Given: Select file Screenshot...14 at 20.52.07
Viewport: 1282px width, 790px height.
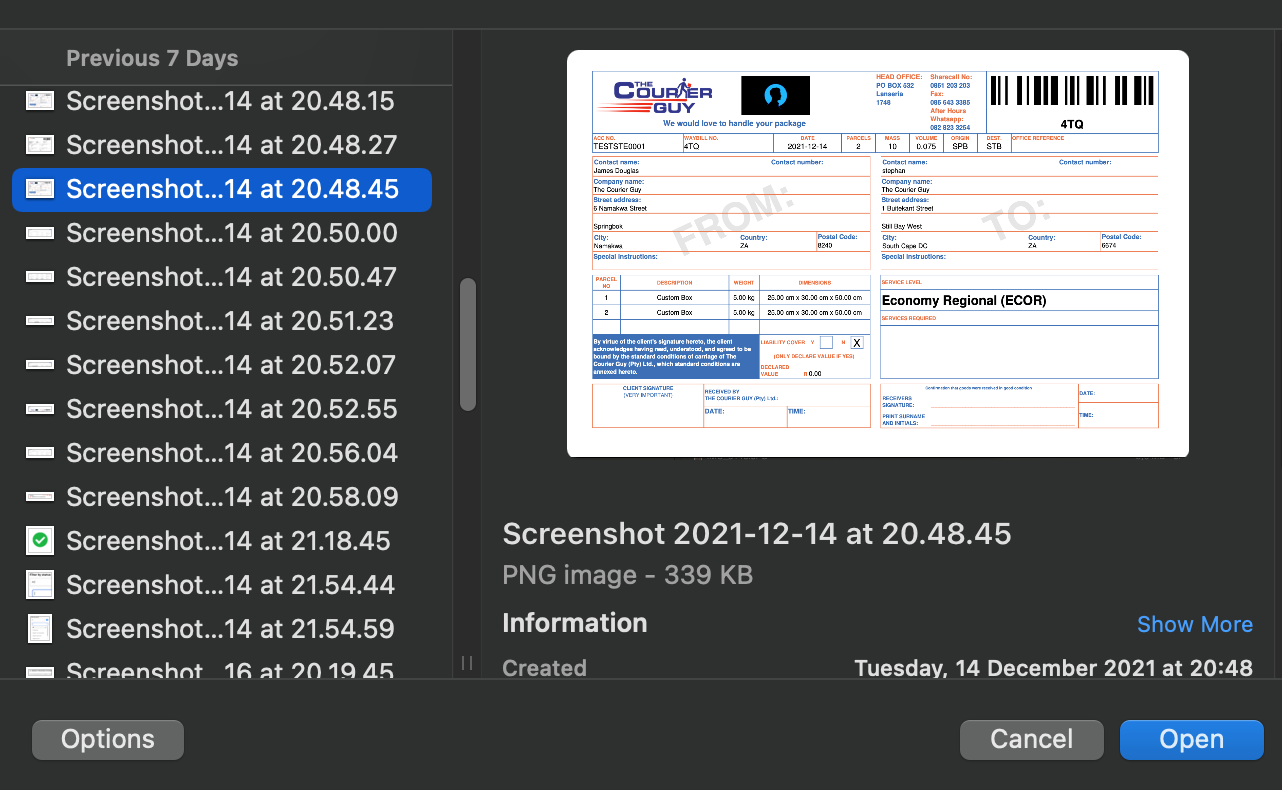Looking at the screenshot, I should pos(221,365).
